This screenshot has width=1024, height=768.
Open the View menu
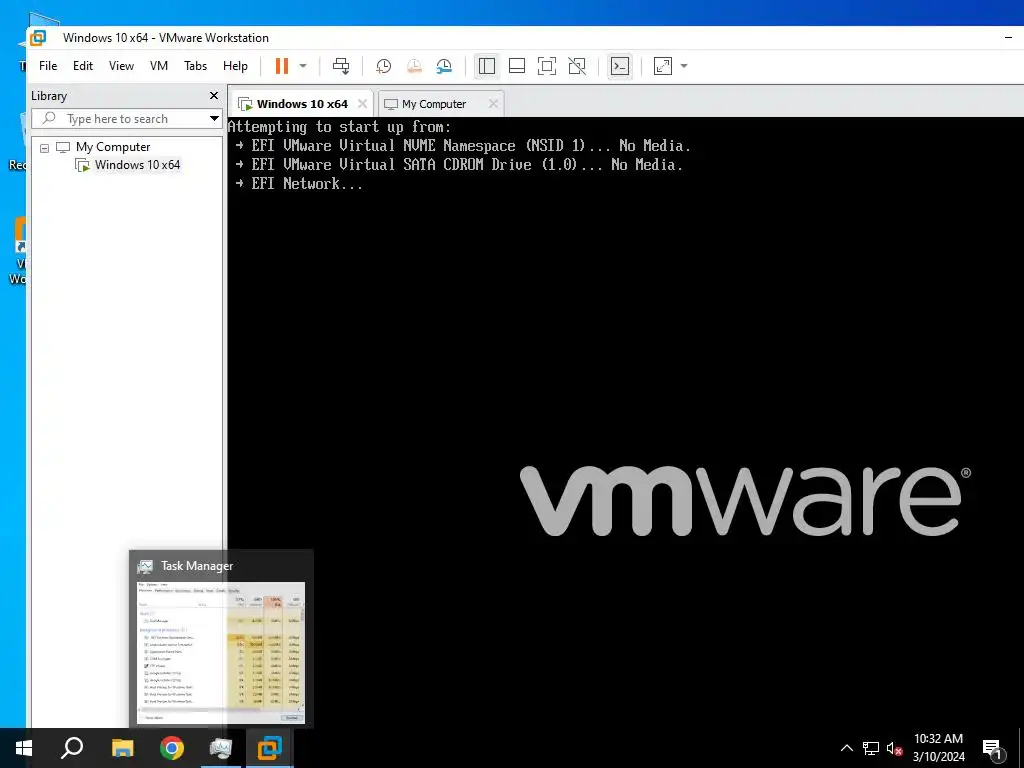[x=121, y=66]
